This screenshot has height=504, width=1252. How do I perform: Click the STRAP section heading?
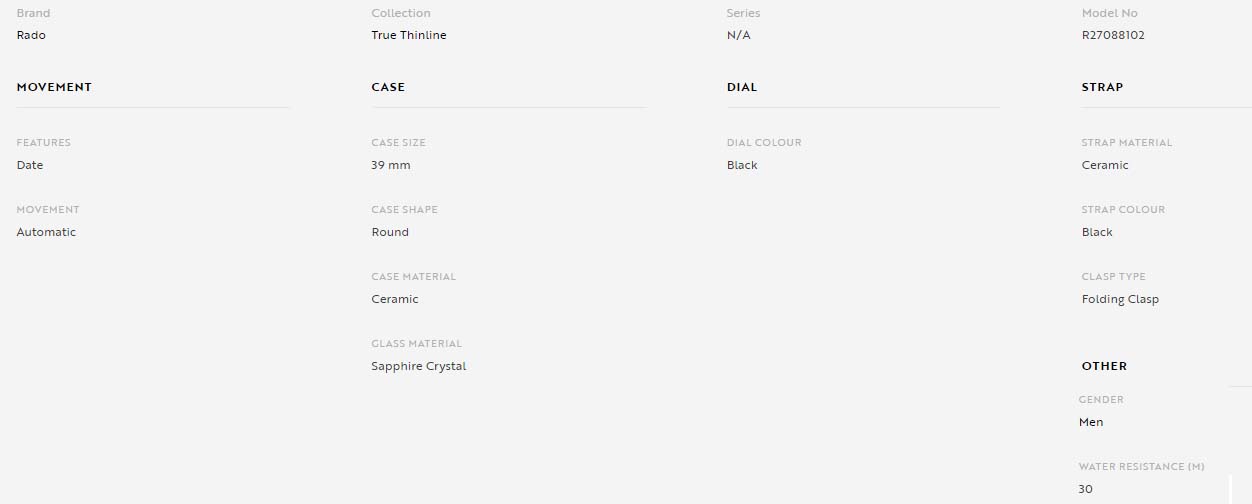coord(1102,87)
